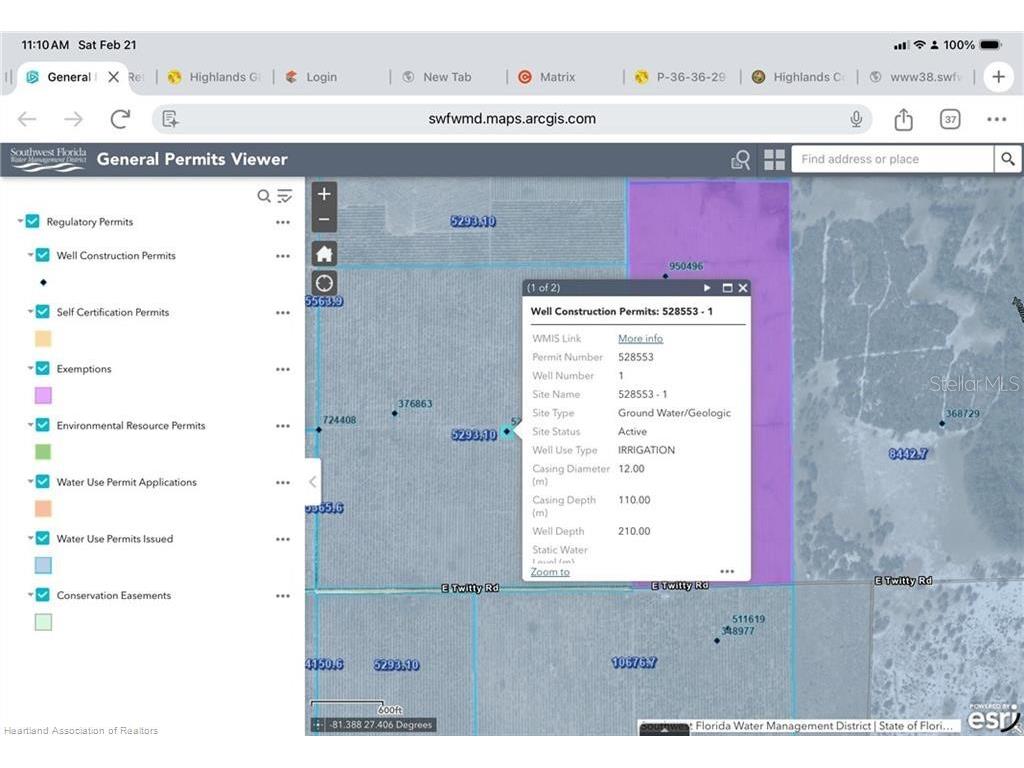
Task: Switch to first Highlands browser tab
Action: (x=213, y=77)
